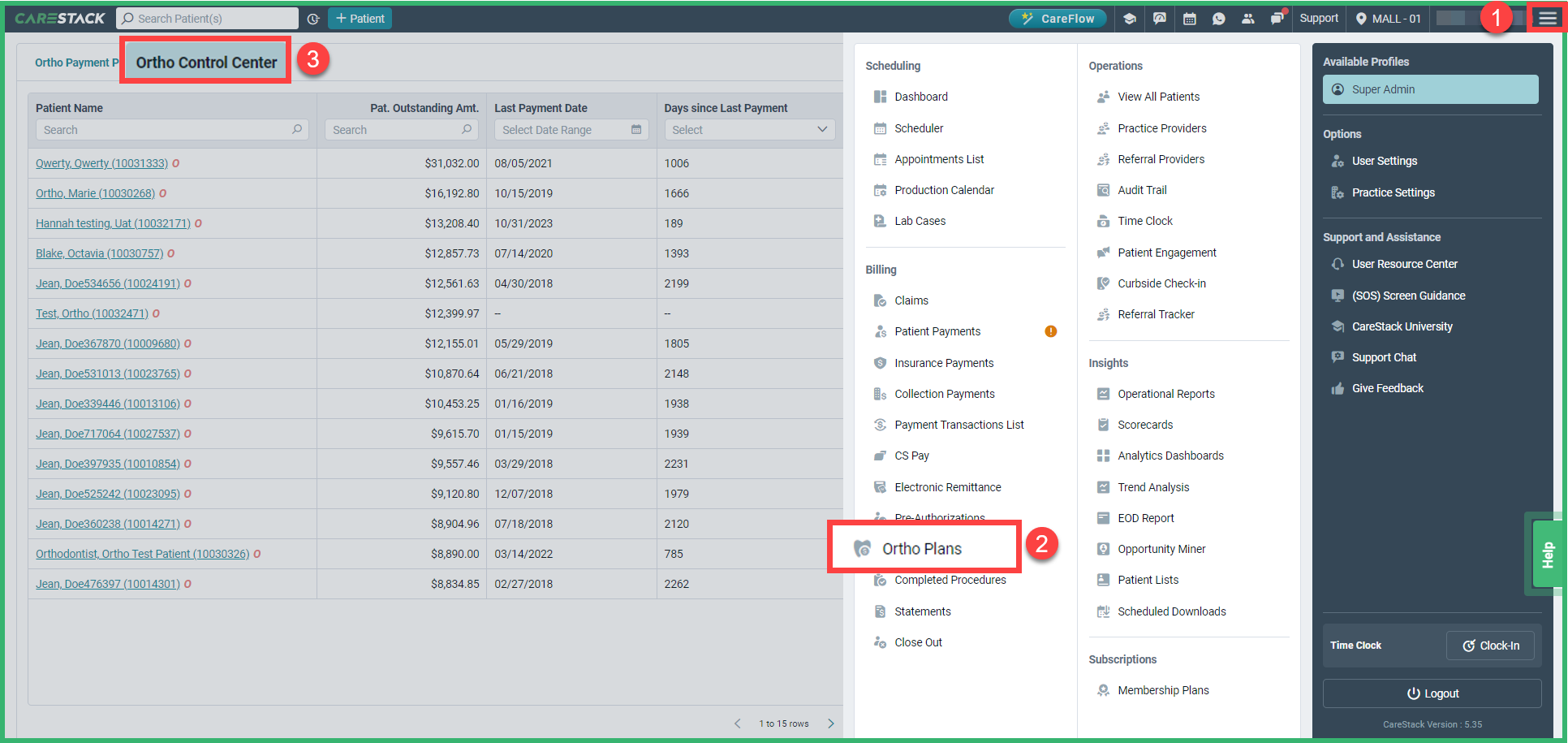Open the WhatsApp messaging icon in top bar

click(x=1219, y=18)
